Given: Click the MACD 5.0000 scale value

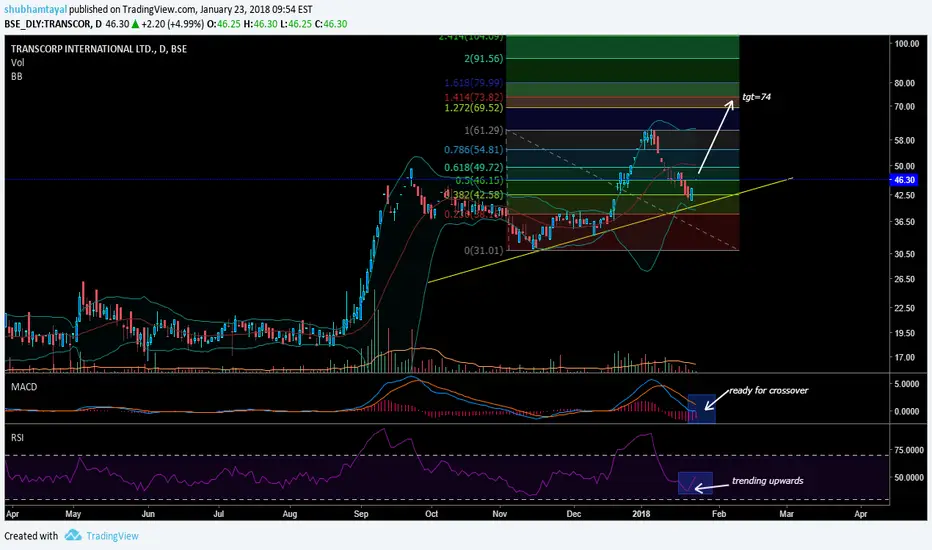Looking at the screenshot, I should pyautogui.click(x=906, y=384).
